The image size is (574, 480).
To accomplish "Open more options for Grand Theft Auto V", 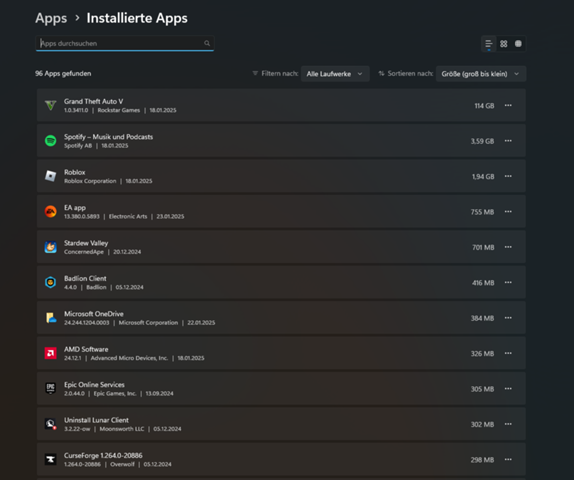I will pyautogui.click(x=508, y=105).
